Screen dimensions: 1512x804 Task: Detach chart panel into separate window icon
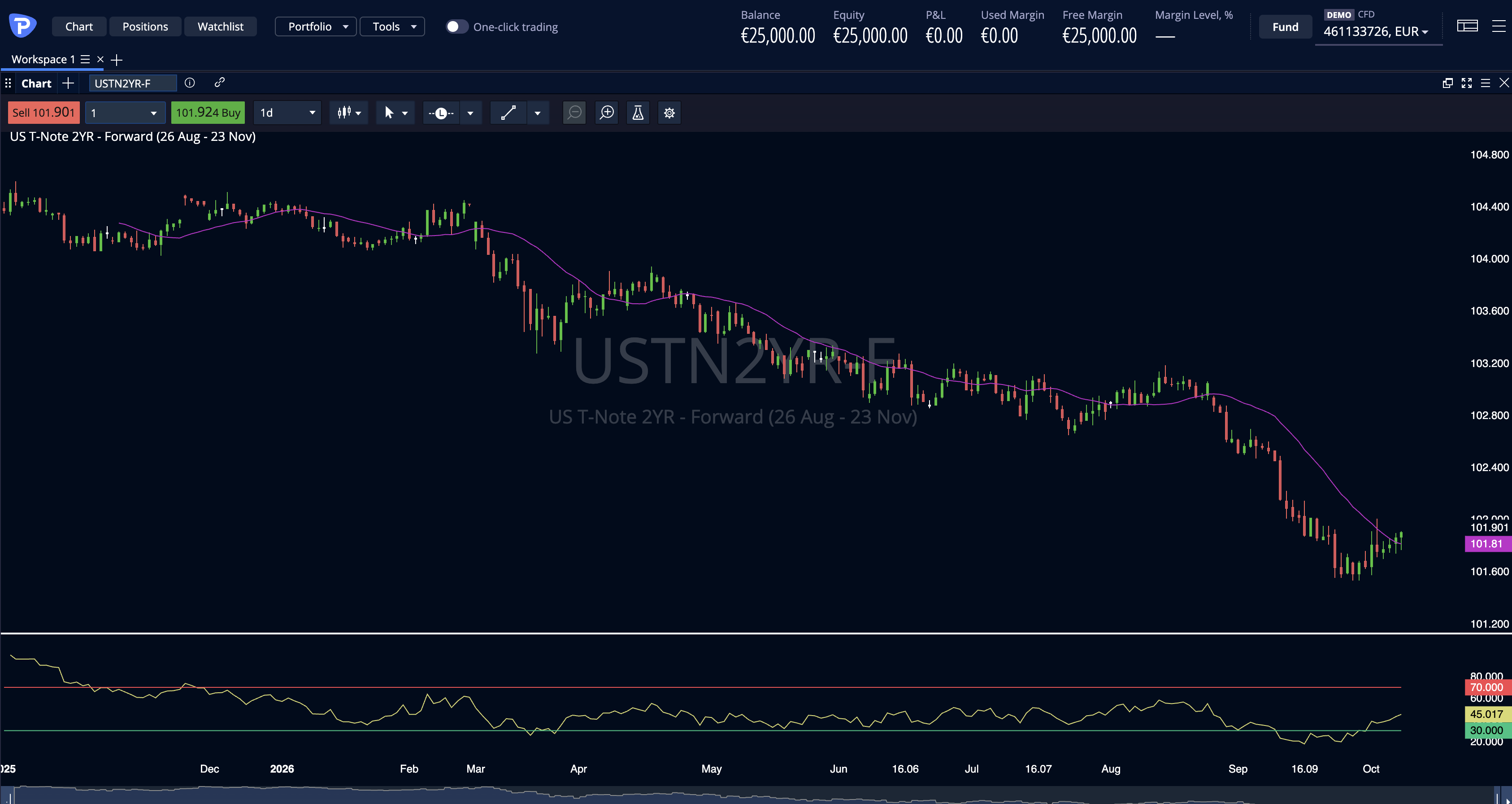tap(1448, 83)
